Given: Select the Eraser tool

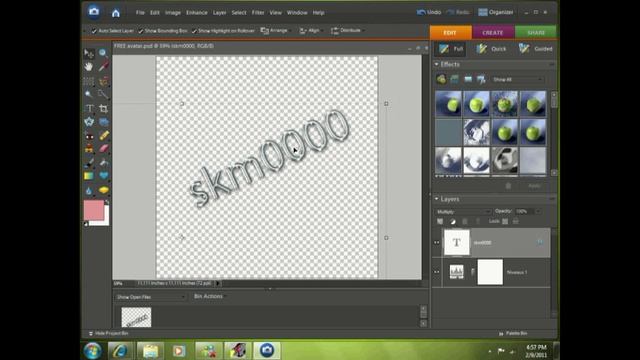Looking at the screenshot, I should coord(103,149).
